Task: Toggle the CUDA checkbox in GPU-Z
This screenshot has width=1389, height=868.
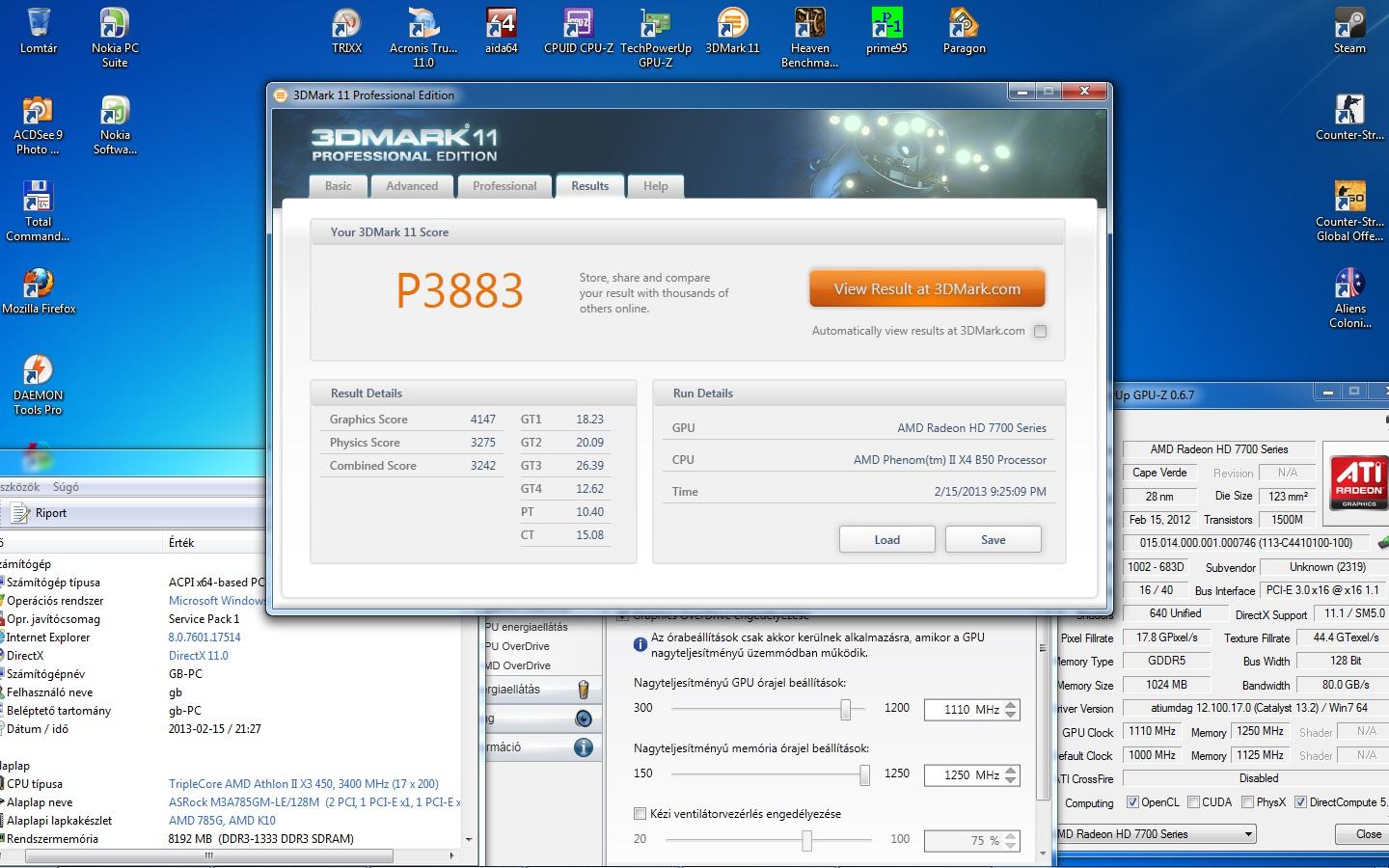Action: 1194,802
